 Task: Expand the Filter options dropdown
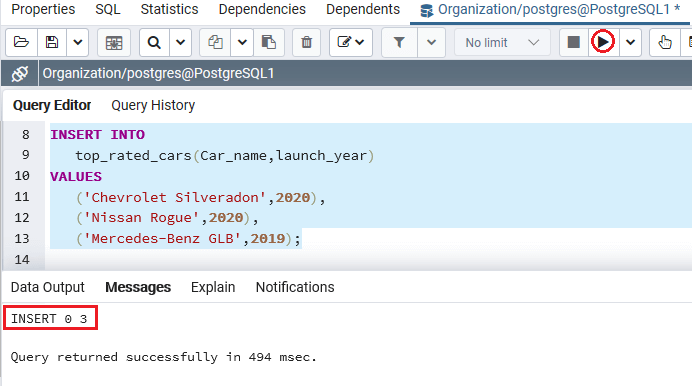pyautogui.click(x=431, y=42)
